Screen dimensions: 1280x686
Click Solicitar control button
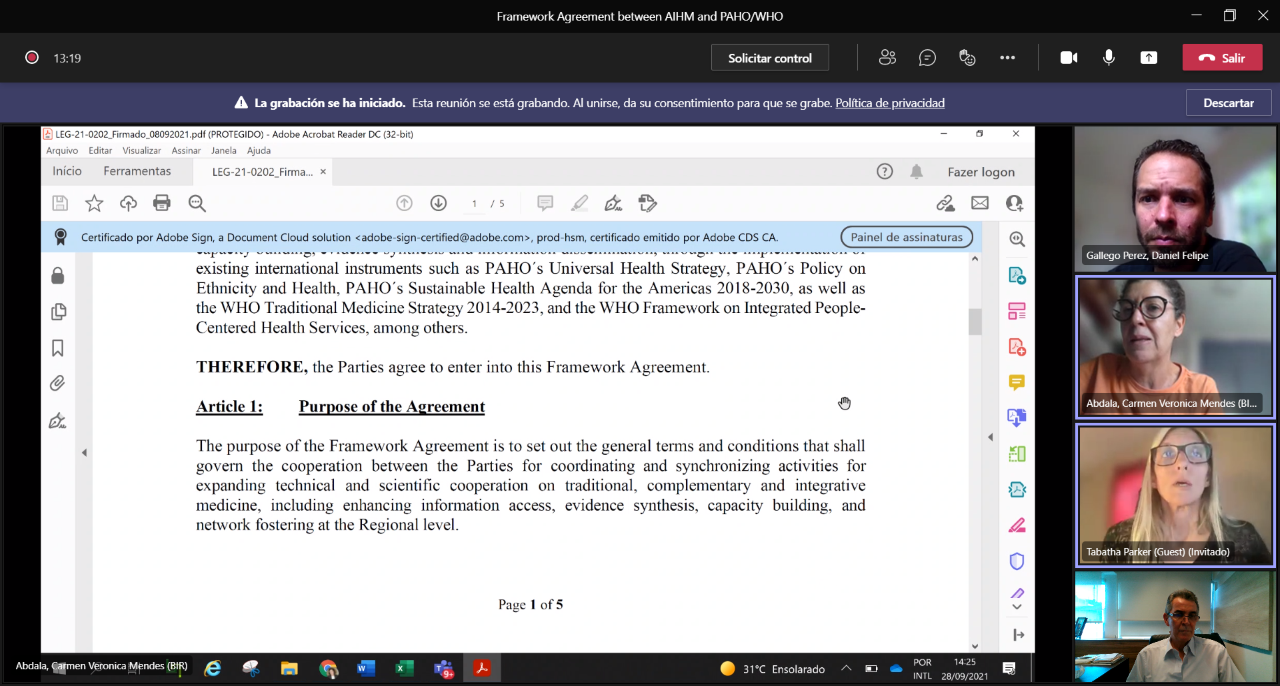[x=770, y=58]
